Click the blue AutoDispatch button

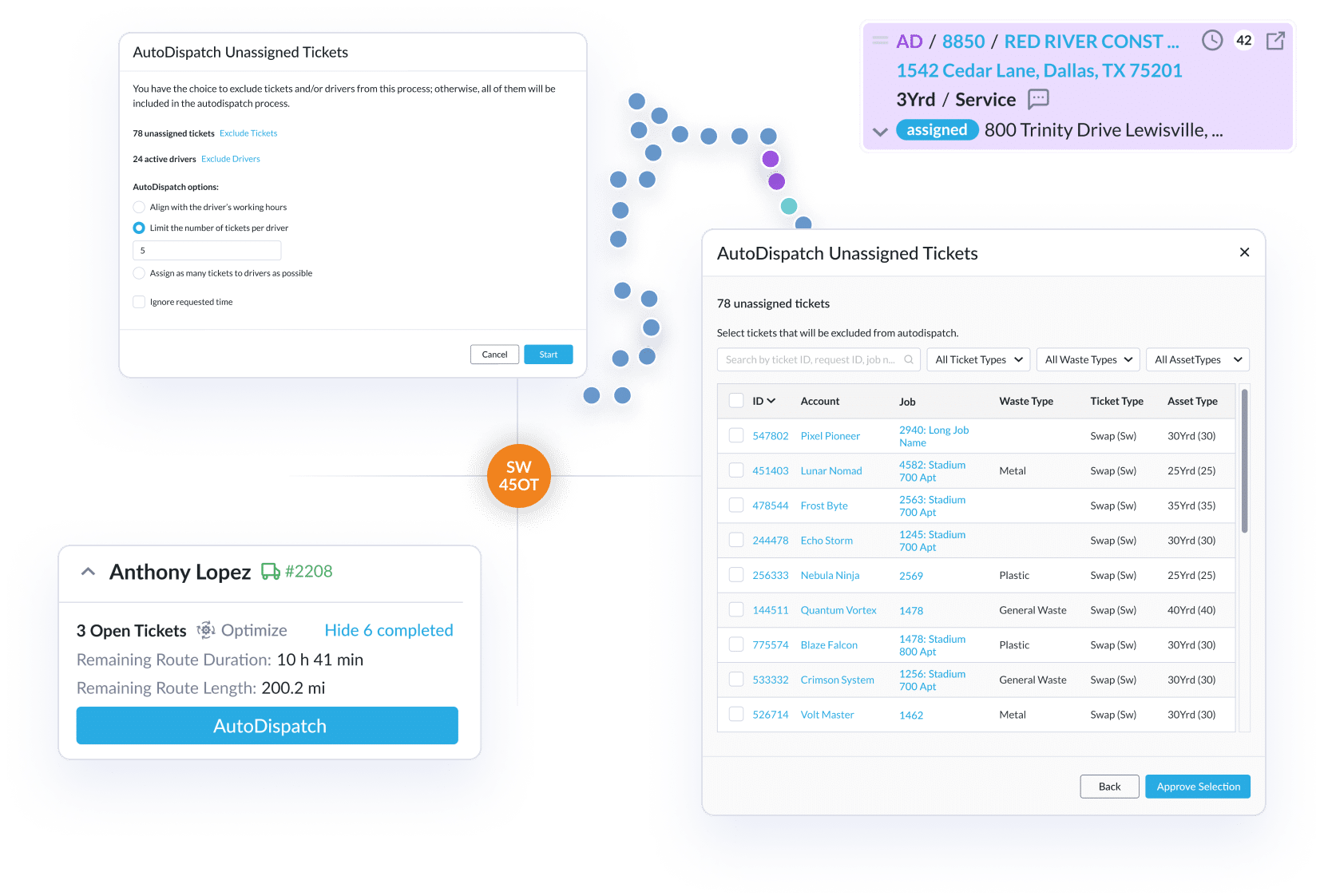tap(268, 726)
